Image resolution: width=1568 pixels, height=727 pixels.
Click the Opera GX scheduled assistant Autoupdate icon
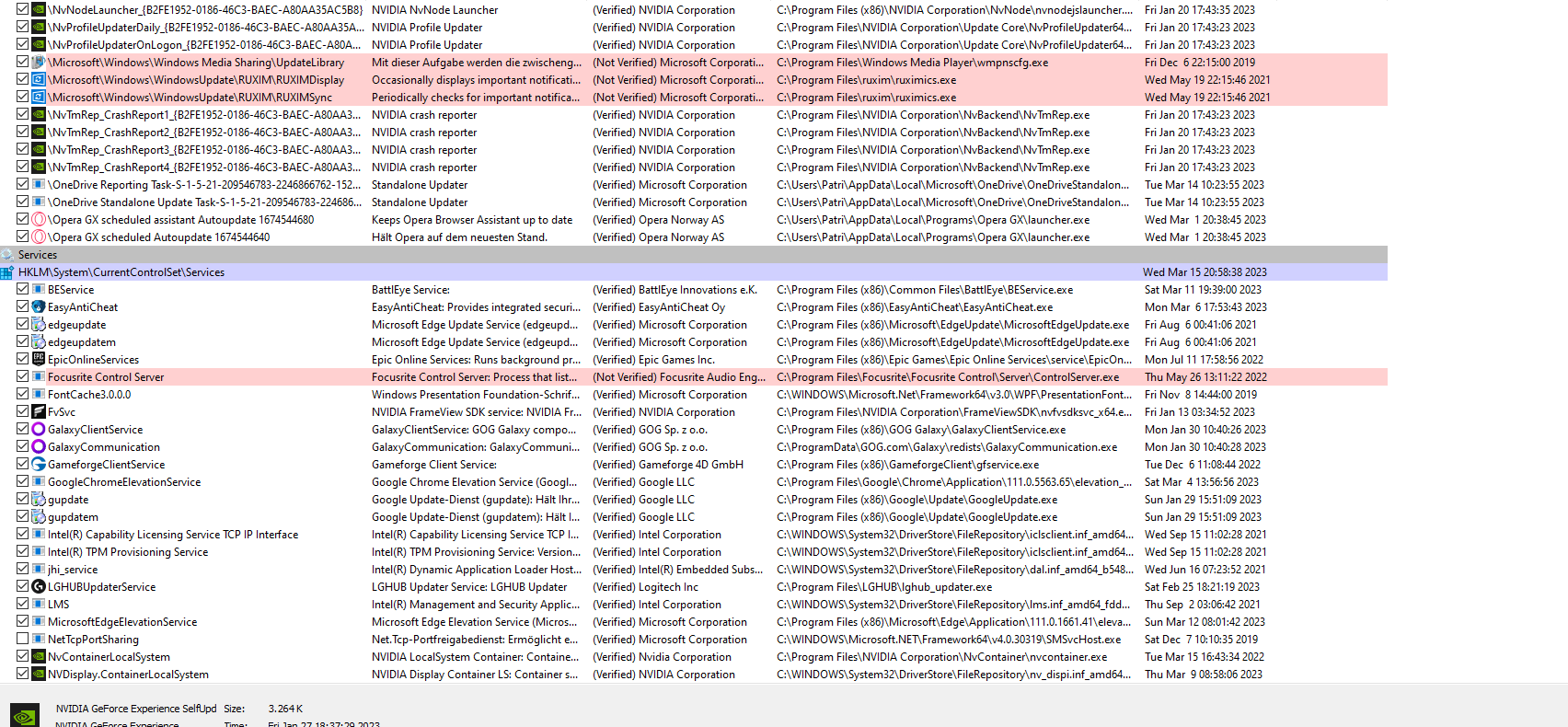click(39, 220)
